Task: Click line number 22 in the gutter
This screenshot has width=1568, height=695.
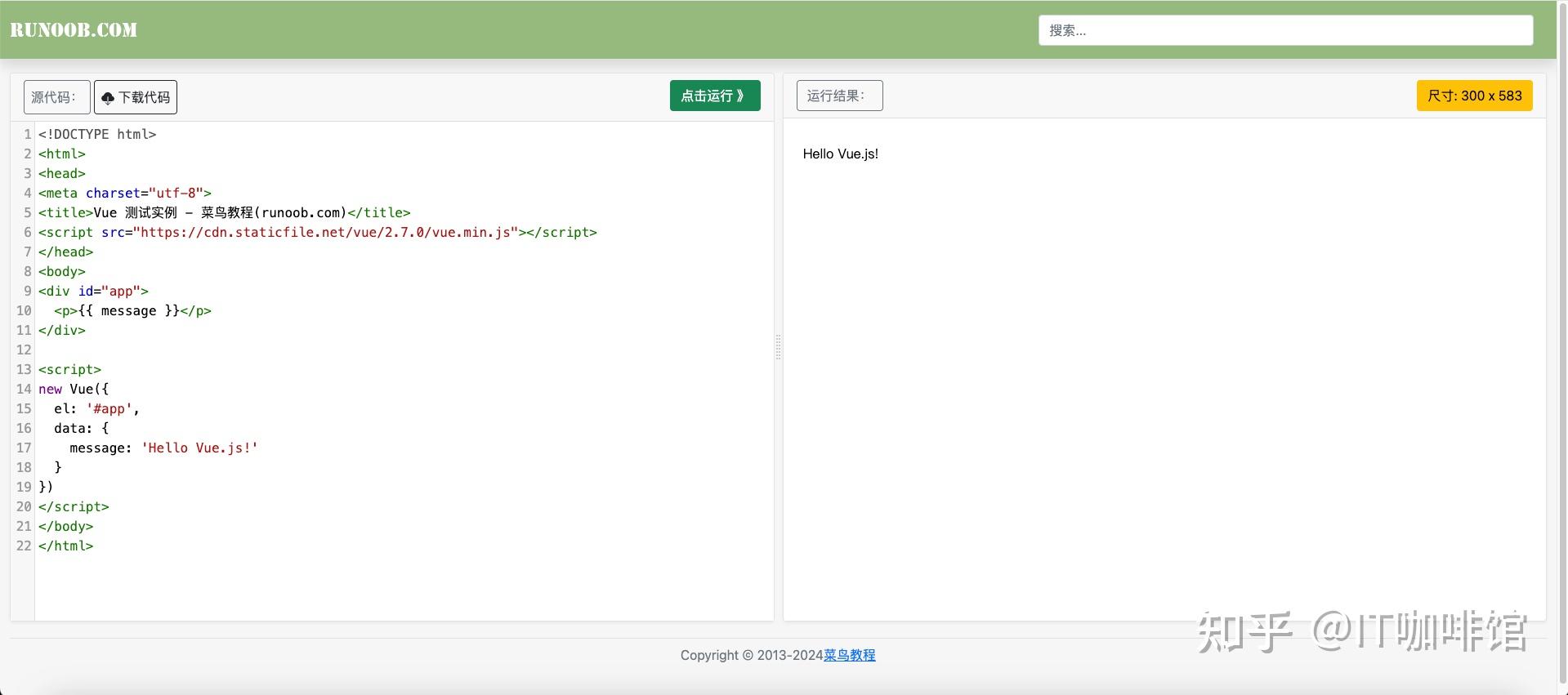Action: 24,546
